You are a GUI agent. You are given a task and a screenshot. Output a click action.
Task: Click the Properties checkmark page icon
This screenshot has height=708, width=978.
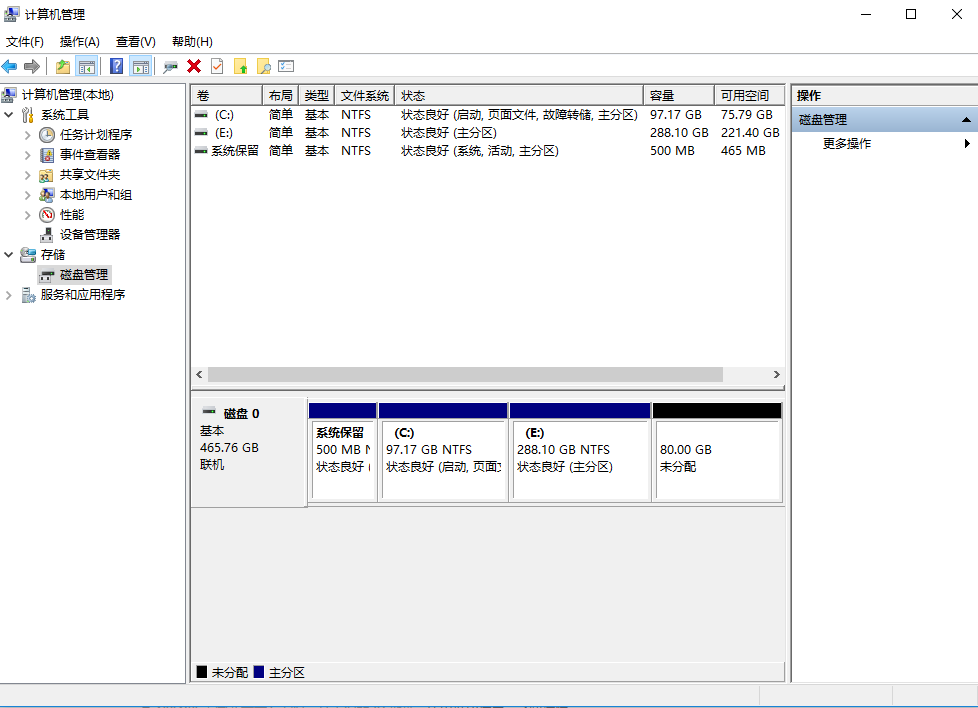(217, 66)
